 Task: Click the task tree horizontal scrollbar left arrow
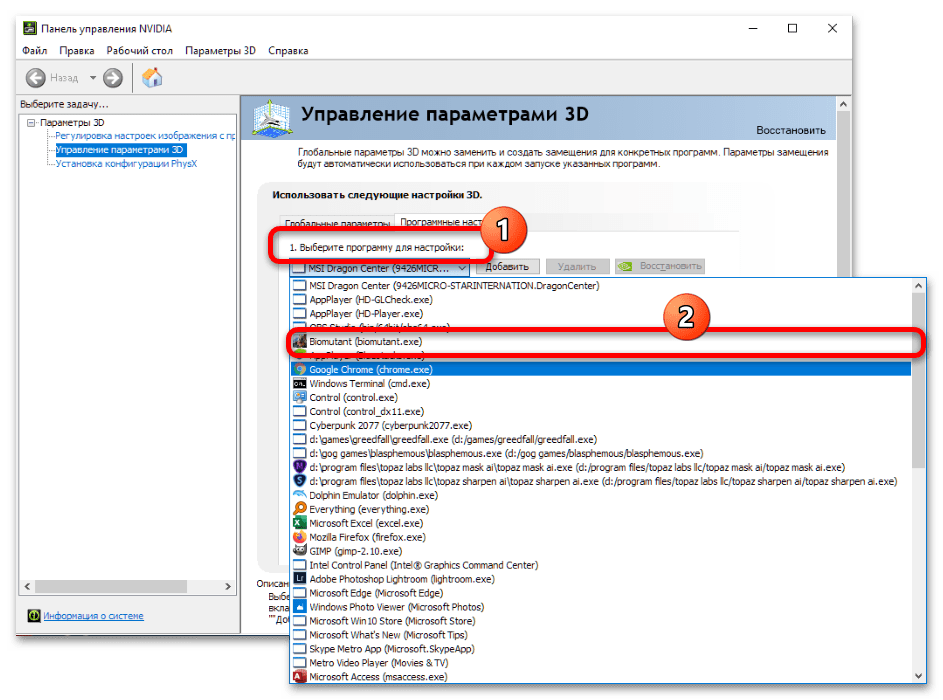point(28,586)
